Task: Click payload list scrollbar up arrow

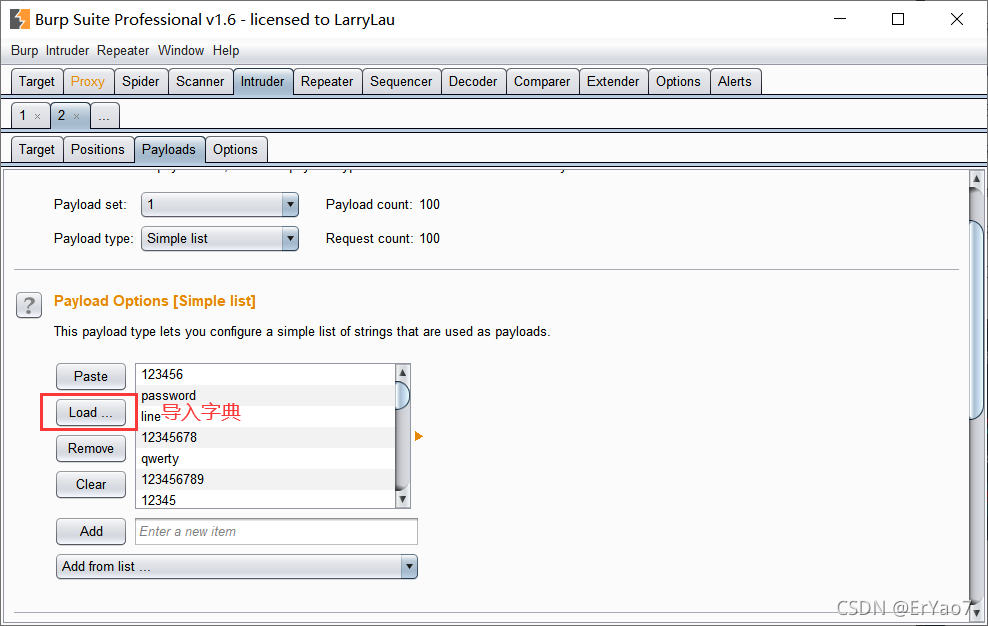Action: [403, 372]
